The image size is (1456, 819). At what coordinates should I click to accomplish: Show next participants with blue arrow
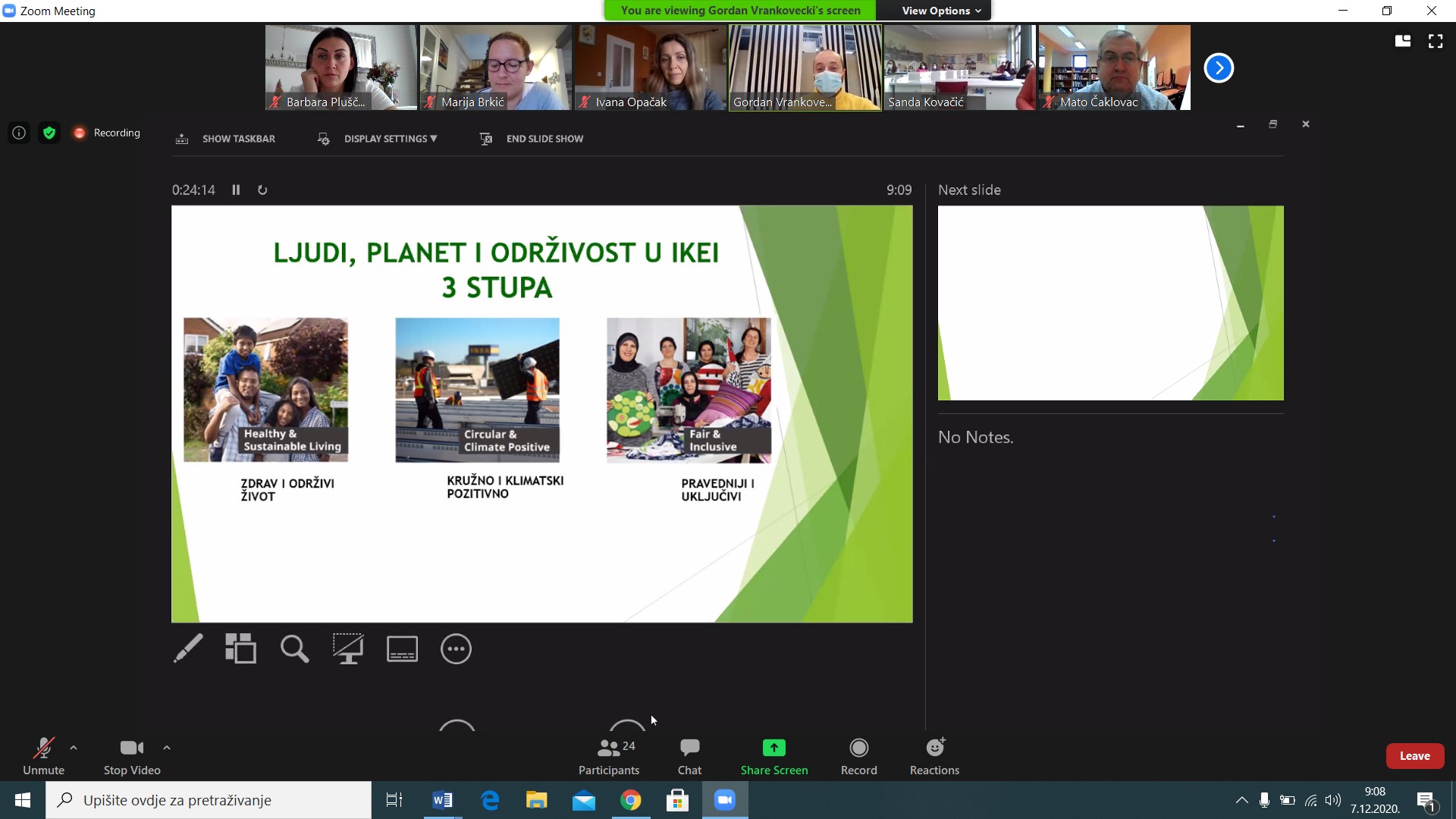(x=1219, y=67)
